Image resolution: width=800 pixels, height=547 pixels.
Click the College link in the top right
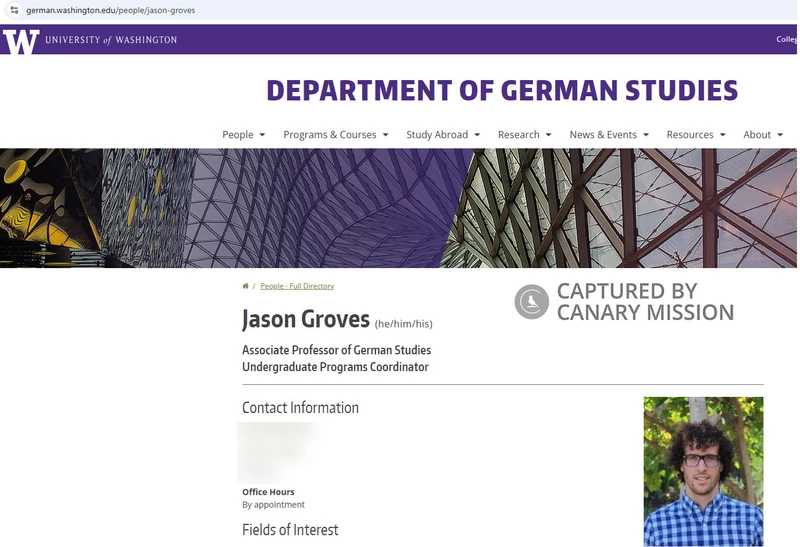click(x=786, y=40)
